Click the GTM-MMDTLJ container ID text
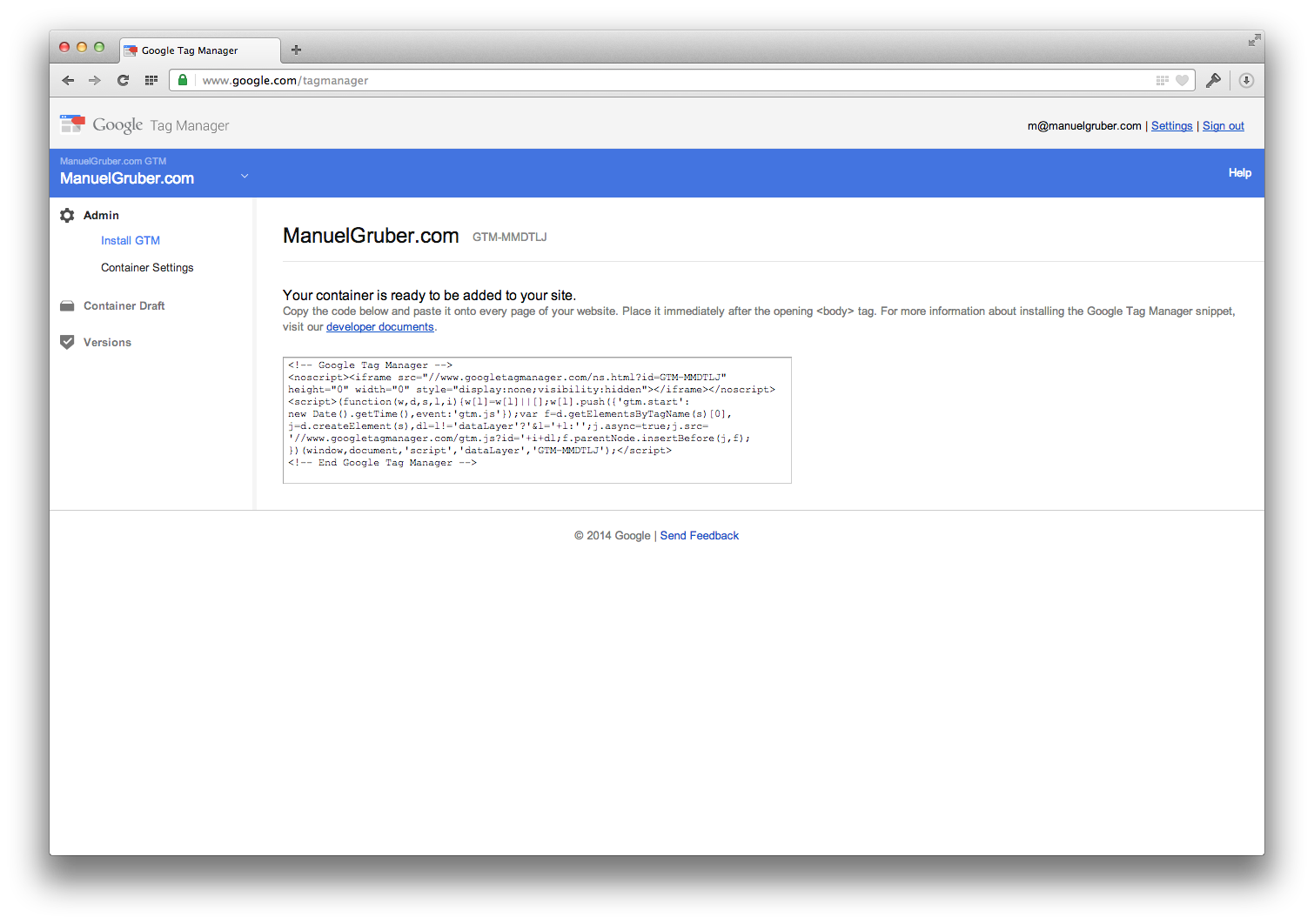The height and width of the screenshot is (924, 1314). pyautogui.click(x=509, y=237)
